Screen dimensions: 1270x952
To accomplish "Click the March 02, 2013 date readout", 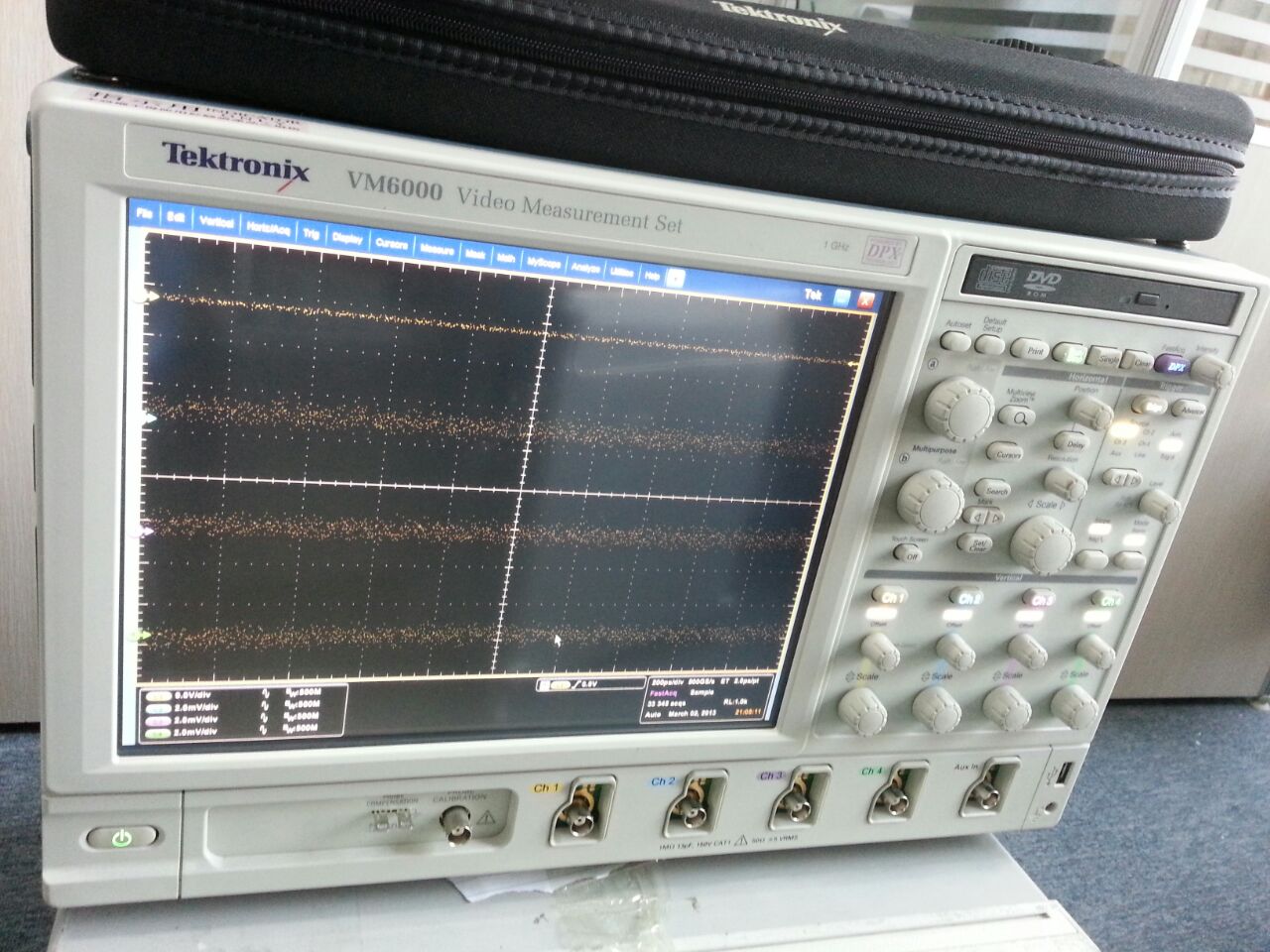I will [x=693, y=711].
